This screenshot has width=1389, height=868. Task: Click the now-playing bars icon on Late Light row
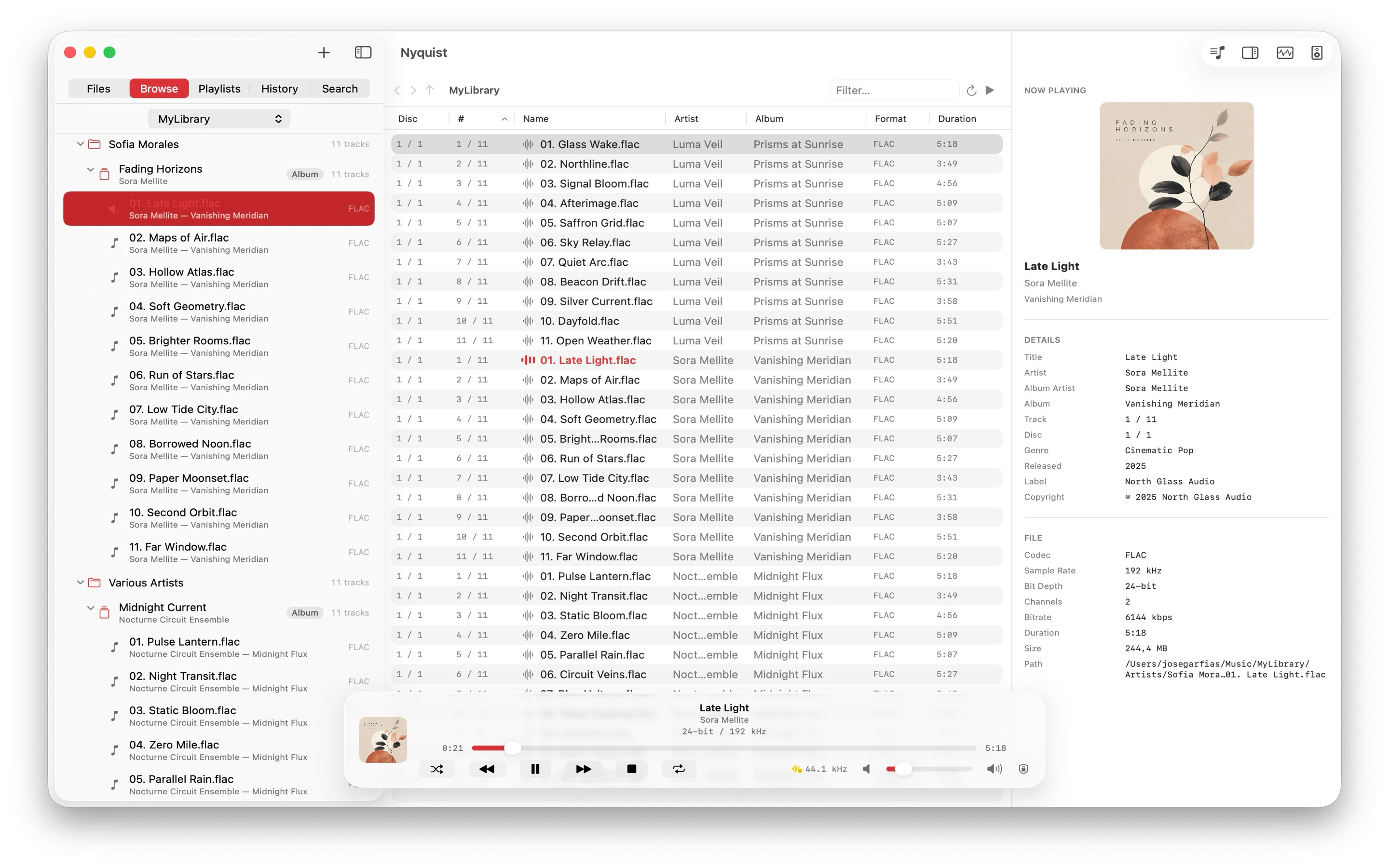click(x=528, y=360)
